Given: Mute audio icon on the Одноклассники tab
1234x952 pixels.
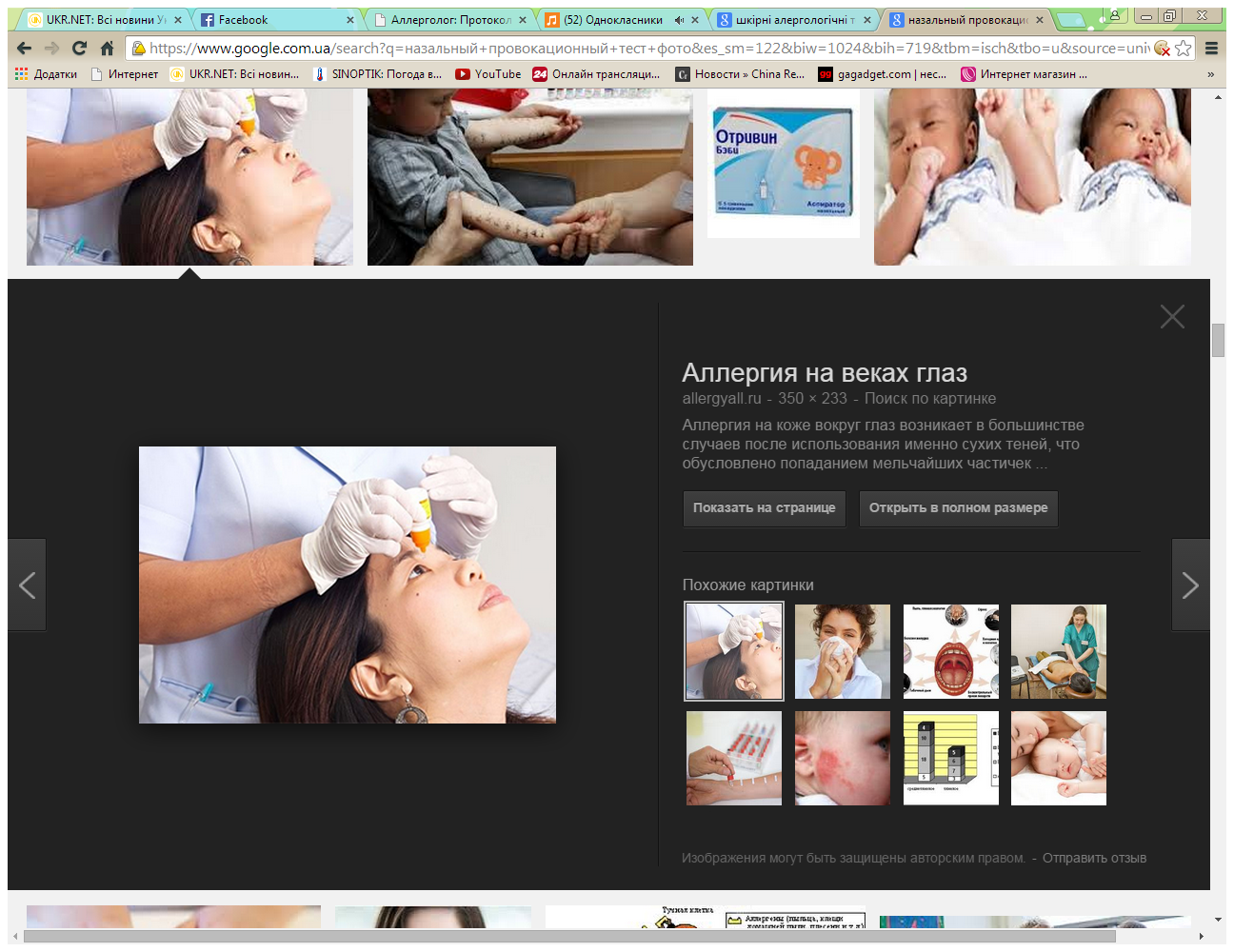Looking at the screenshot, I should pos(679,19).
